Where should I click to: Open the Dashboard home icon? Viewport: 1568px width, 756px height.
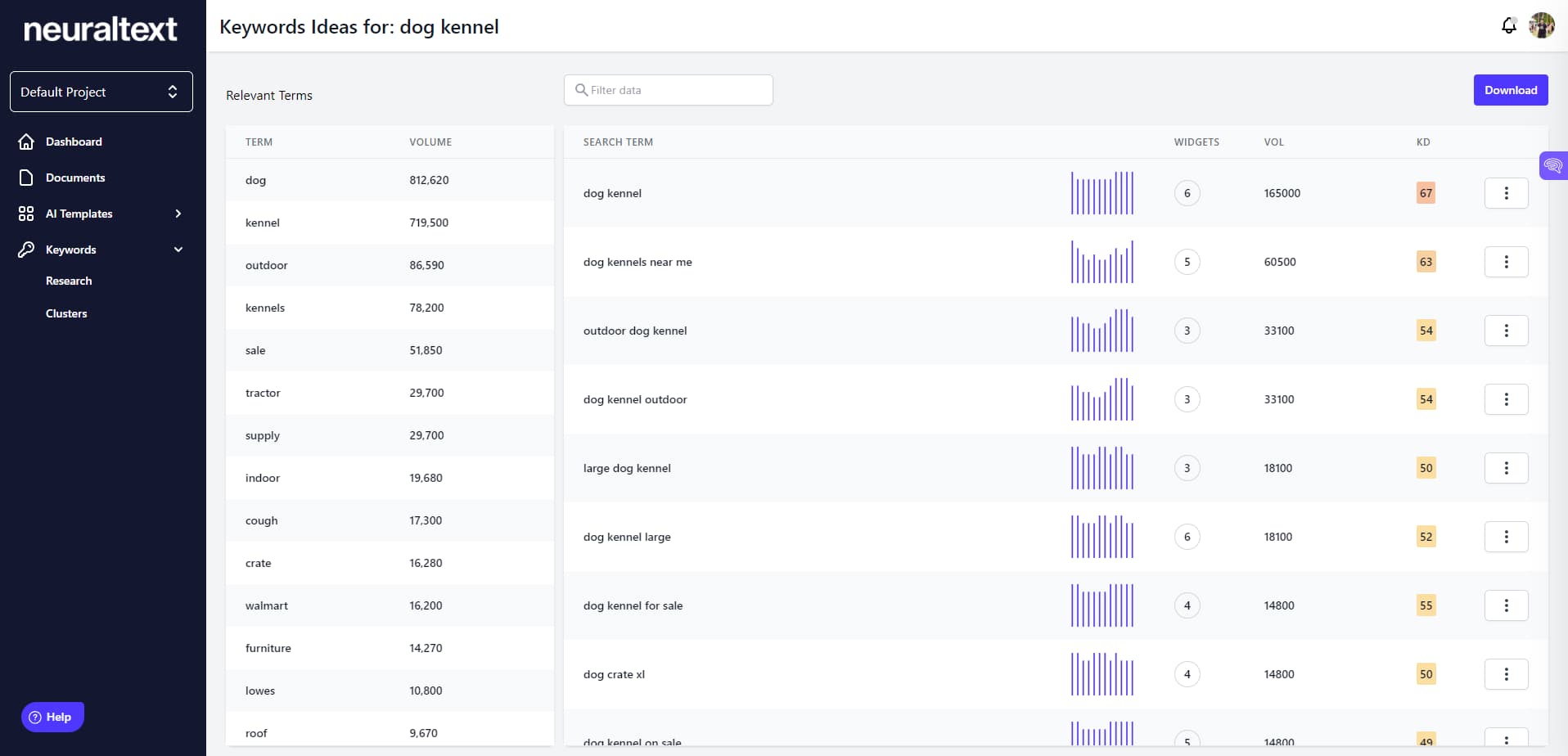click(26, 142)
